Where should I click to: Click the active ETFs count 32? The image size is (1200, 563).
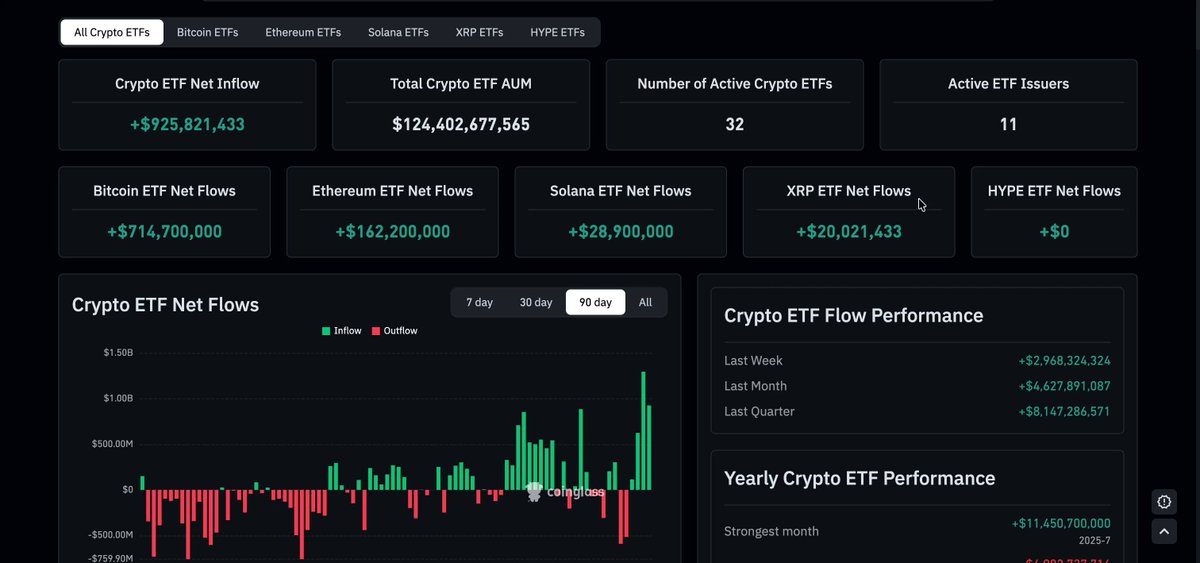(735, 125)
